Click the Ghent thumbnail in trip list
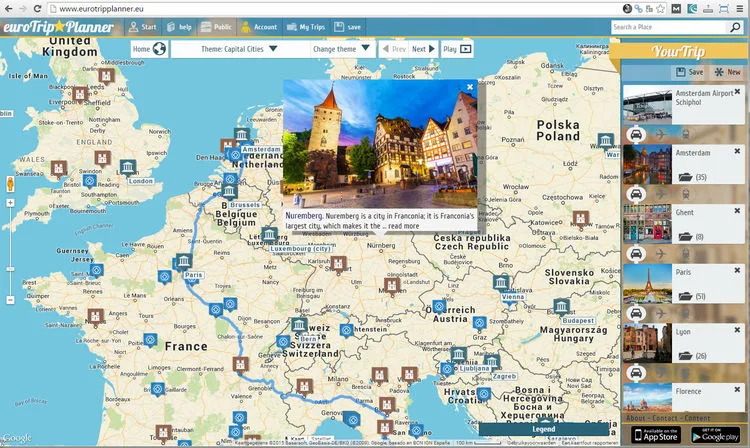 tap(647, 224)
